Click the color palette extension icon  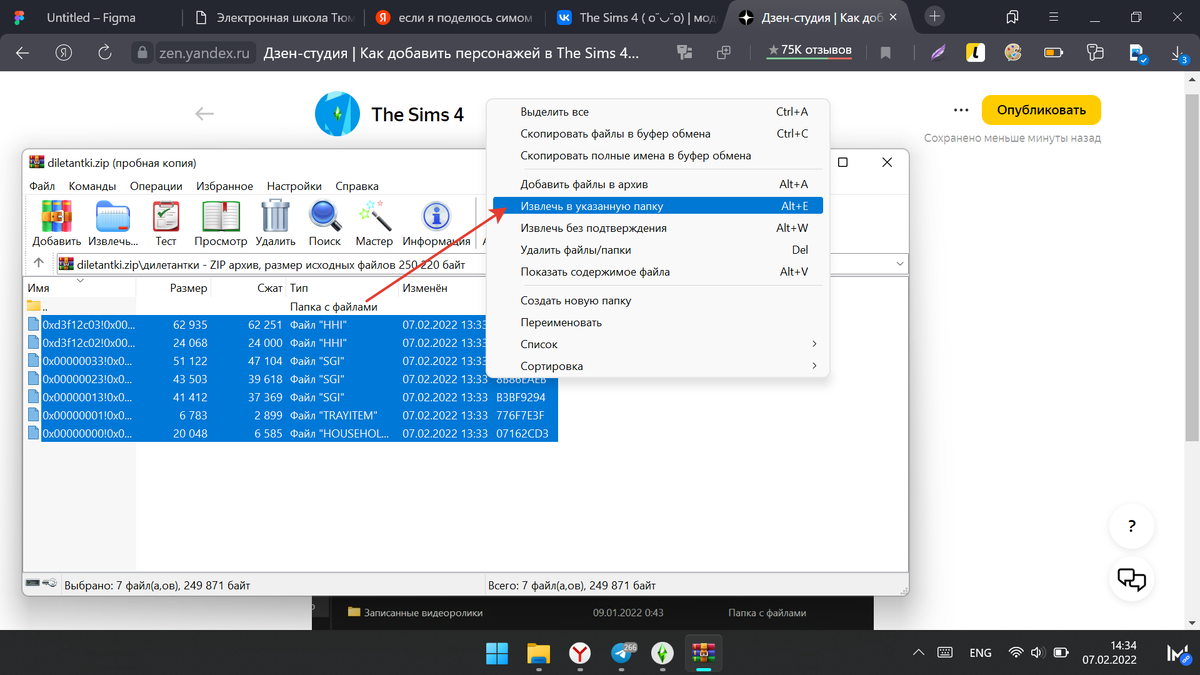1012,53
